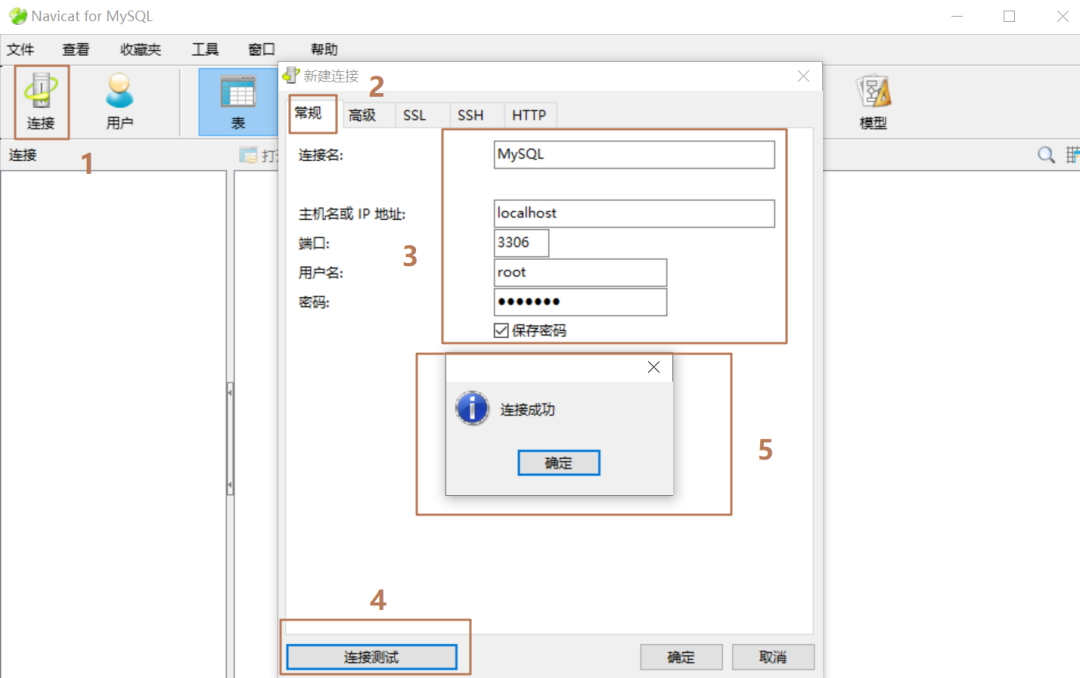Switch to the SSL tab

click(x=415, y=115)
